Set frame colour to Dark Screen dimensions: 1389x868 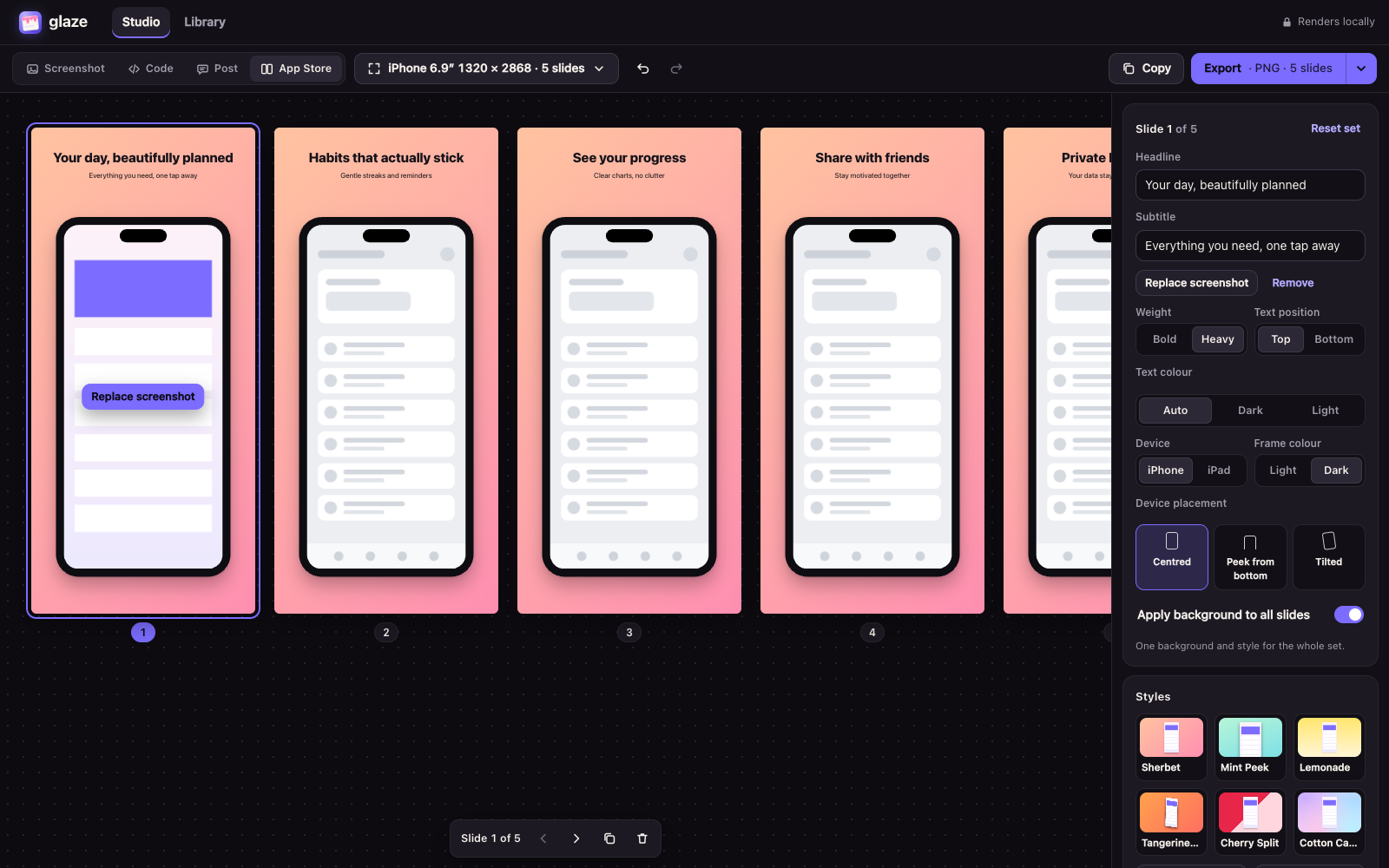click(x=1336, y=470)
